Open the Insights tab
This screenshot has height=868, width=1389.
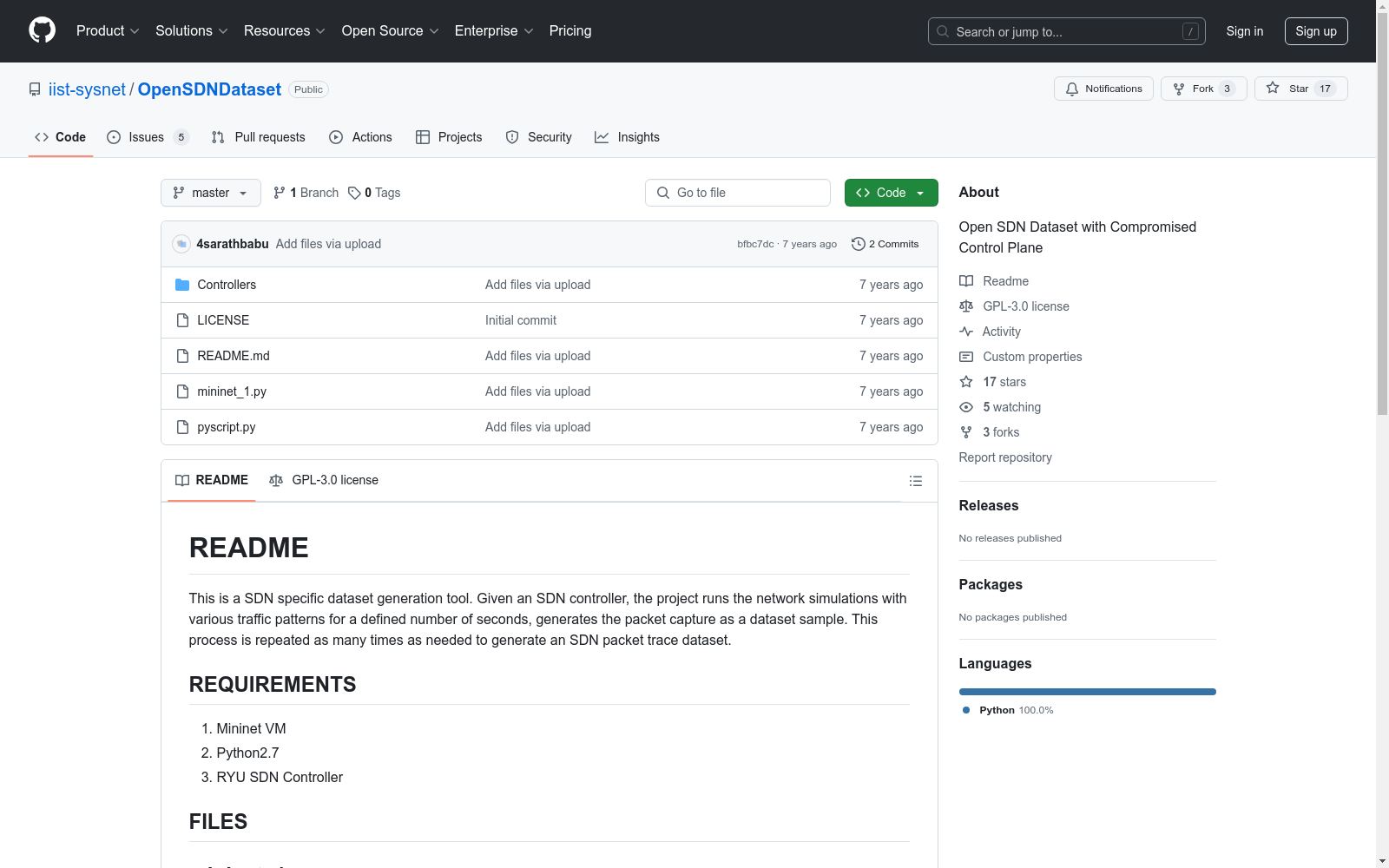[x=627, y=137]
